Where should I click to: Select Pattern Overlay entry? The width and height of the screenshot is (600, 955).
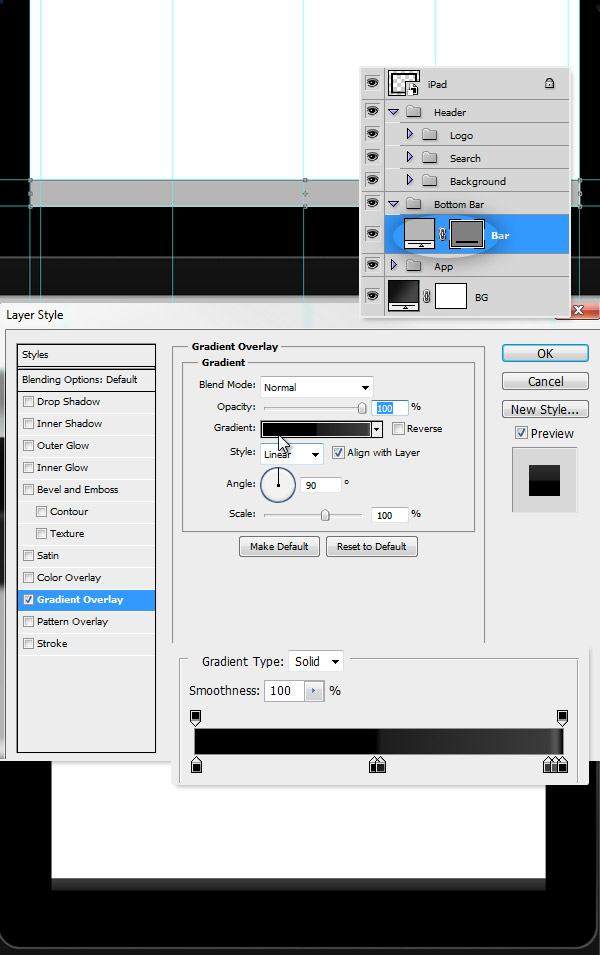coord(72,621)
